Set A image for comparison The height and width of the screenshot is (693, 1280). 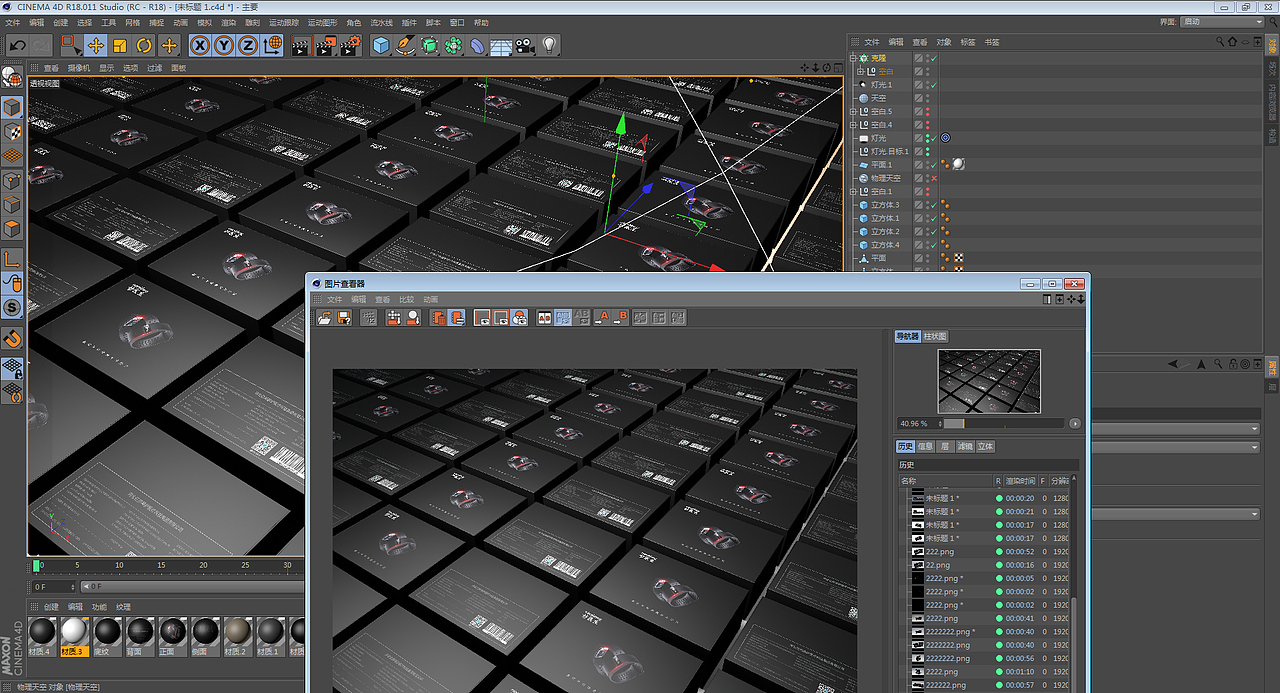(603, 318)
